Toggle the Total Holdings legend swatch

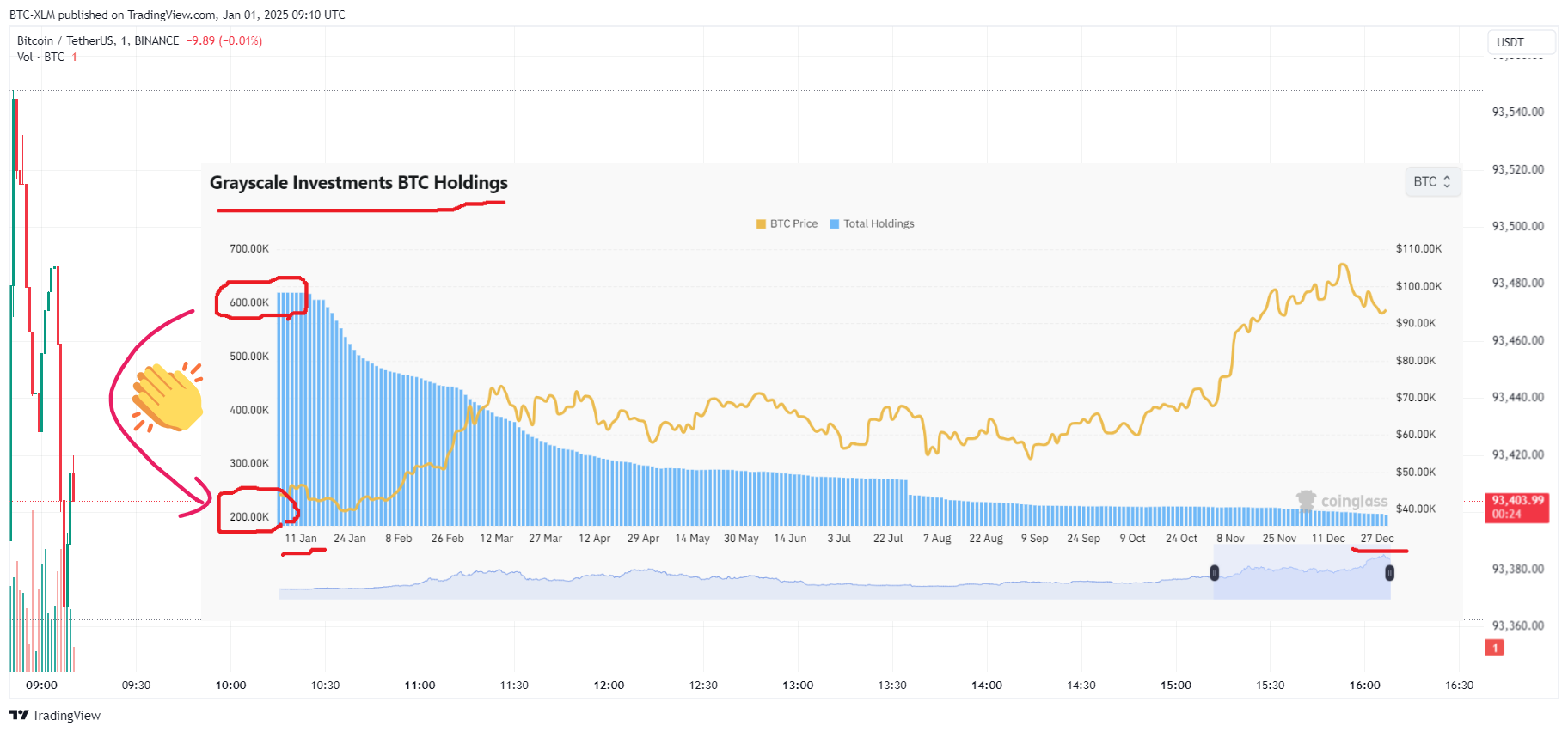click(834, 224)
